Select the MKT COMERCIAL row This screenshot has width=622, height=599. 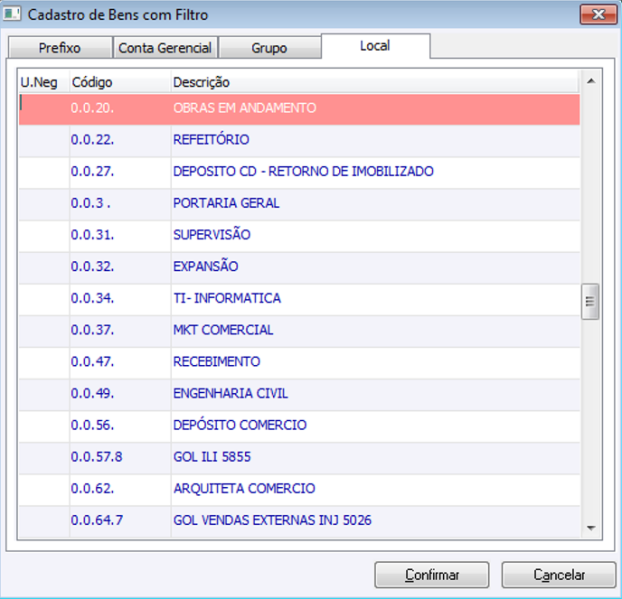(x=299, y=331)
